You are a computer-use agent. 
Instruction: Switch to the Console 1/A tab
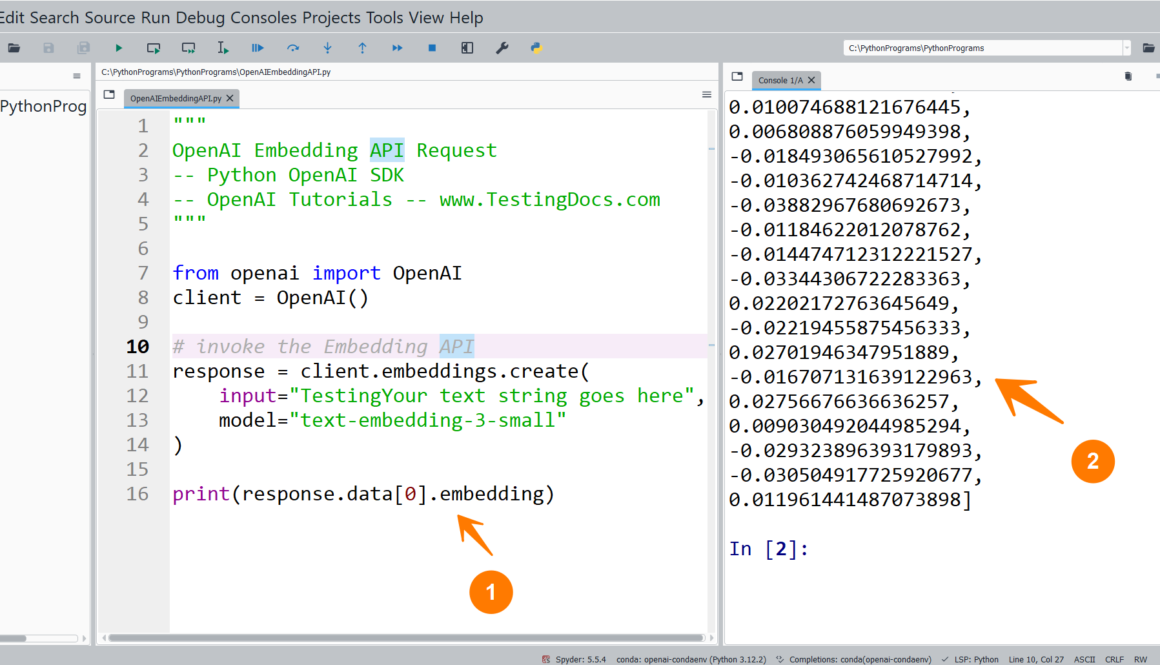tap(779, 80)
